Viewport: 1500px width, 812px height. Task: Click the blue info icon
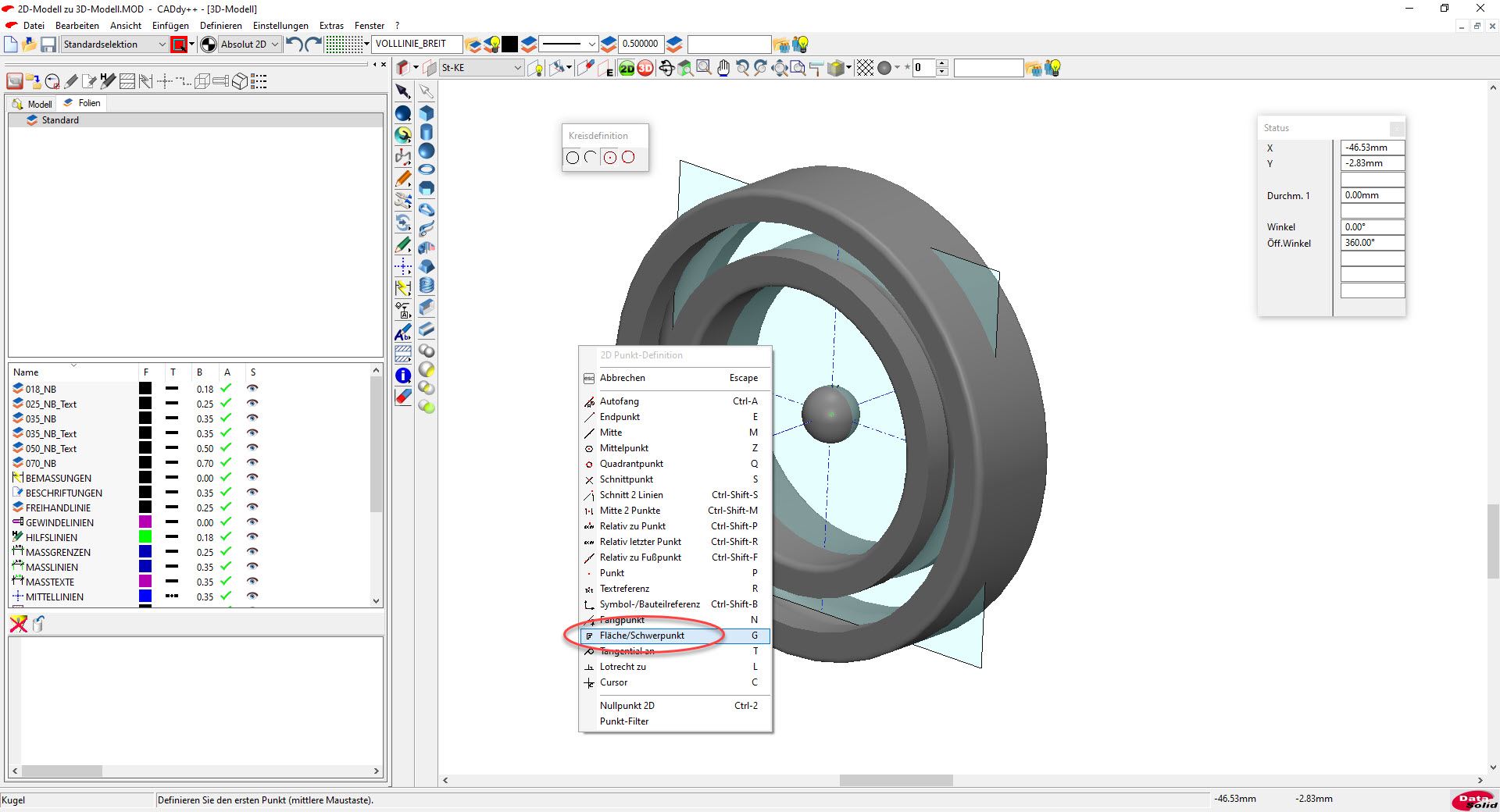pos(403,376)
